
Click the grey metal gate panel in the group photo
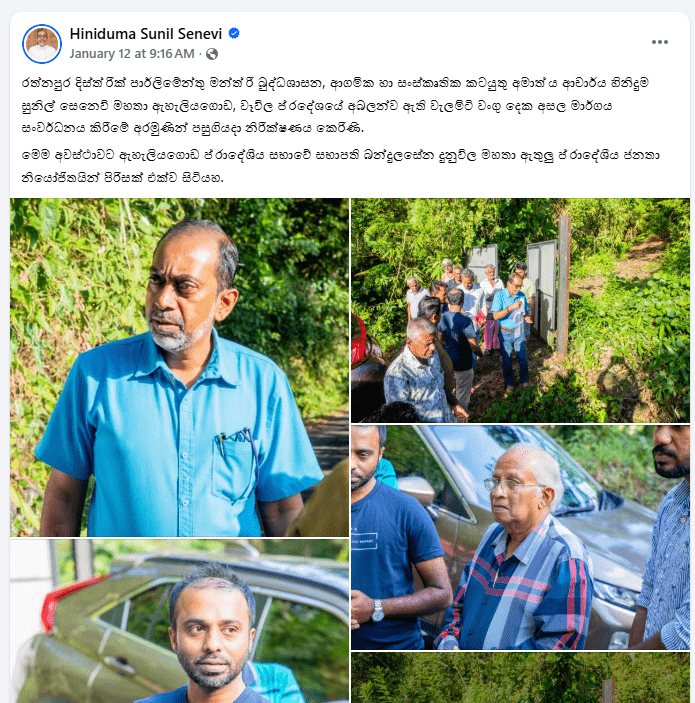click(x=542, y=291)
